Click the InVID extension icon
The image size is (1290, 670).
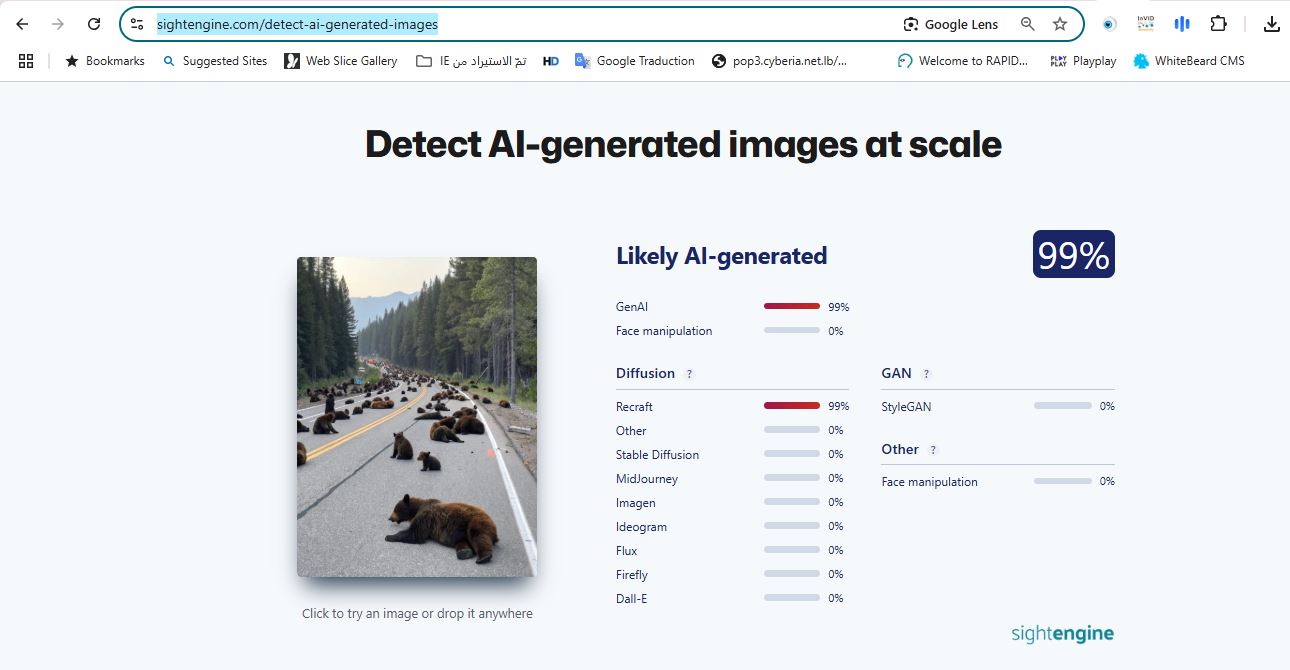point(1145,24)
